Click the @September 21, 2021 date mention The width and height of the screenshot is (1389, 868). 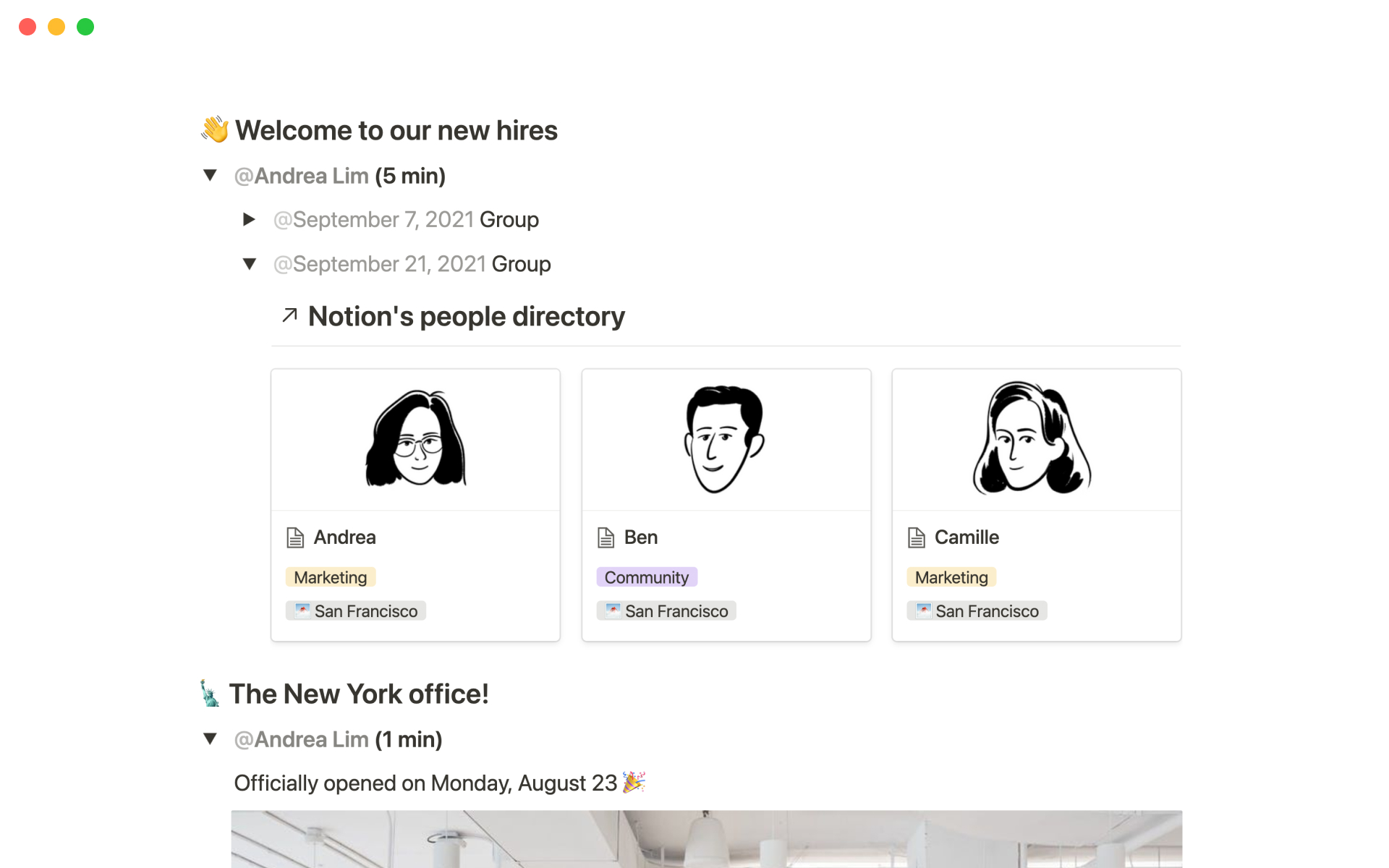pos(380,264)
